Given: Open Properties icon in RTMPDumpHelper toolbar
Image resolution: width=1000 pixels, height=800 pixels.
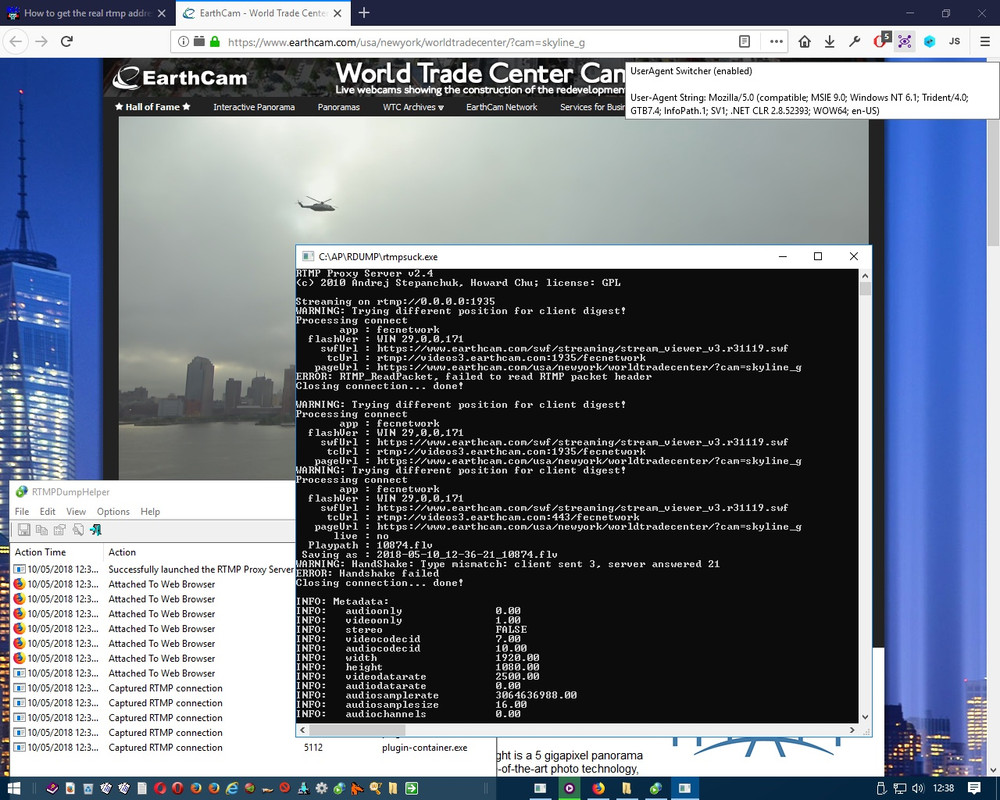Looking at the screenshot, I should [x=60, y=530].
